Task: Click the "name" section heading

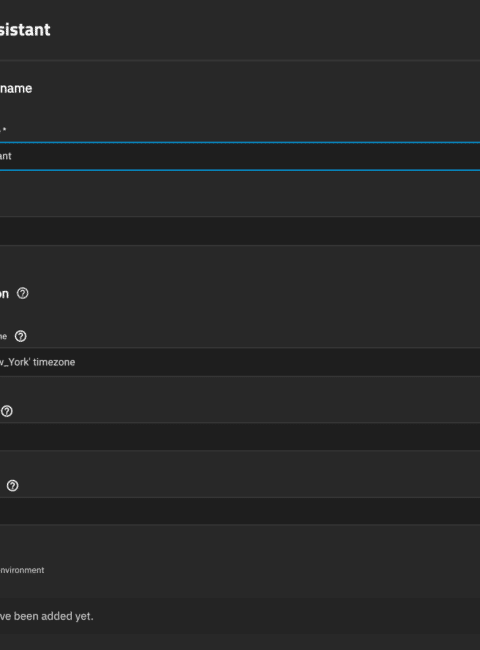Action: 16,88
